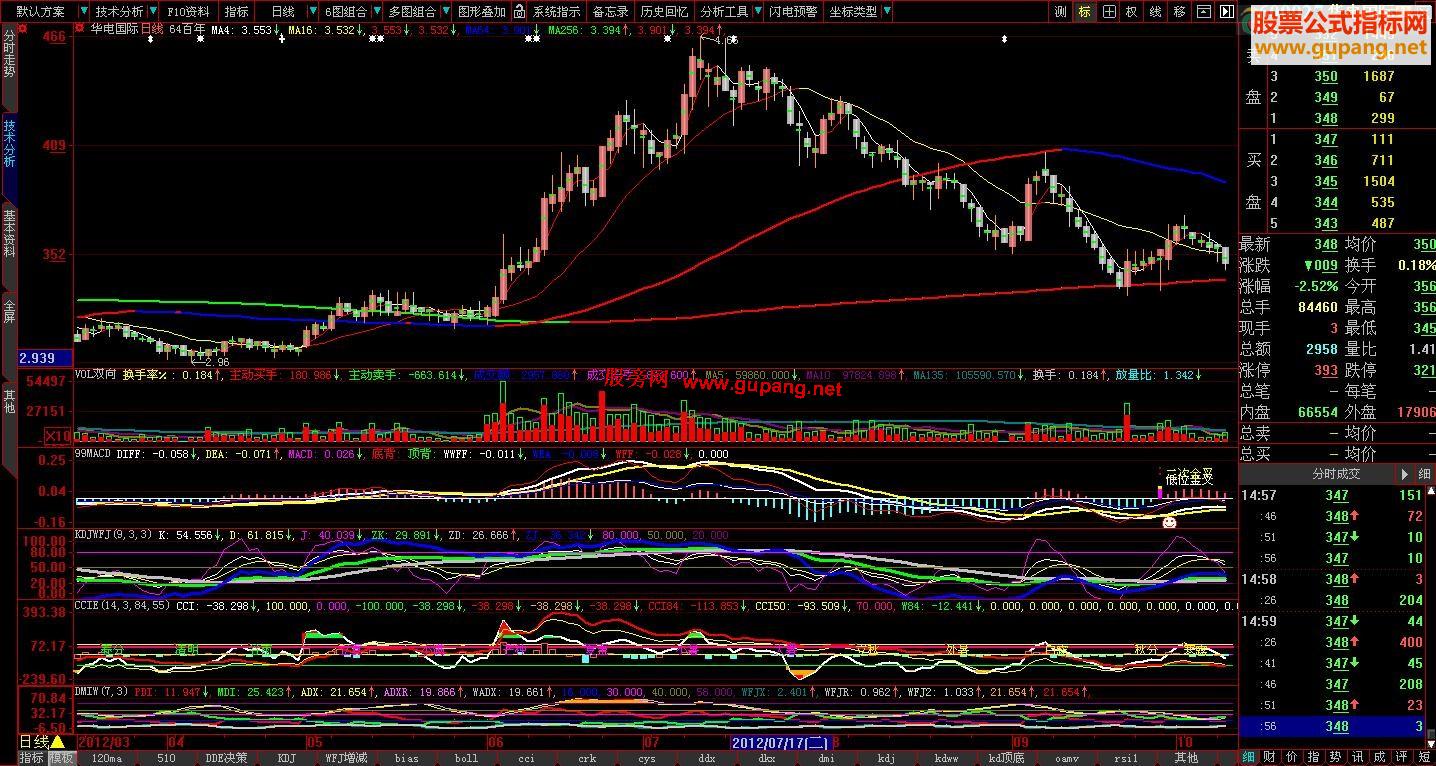Open the 日线 period selector

coord(283,12)
